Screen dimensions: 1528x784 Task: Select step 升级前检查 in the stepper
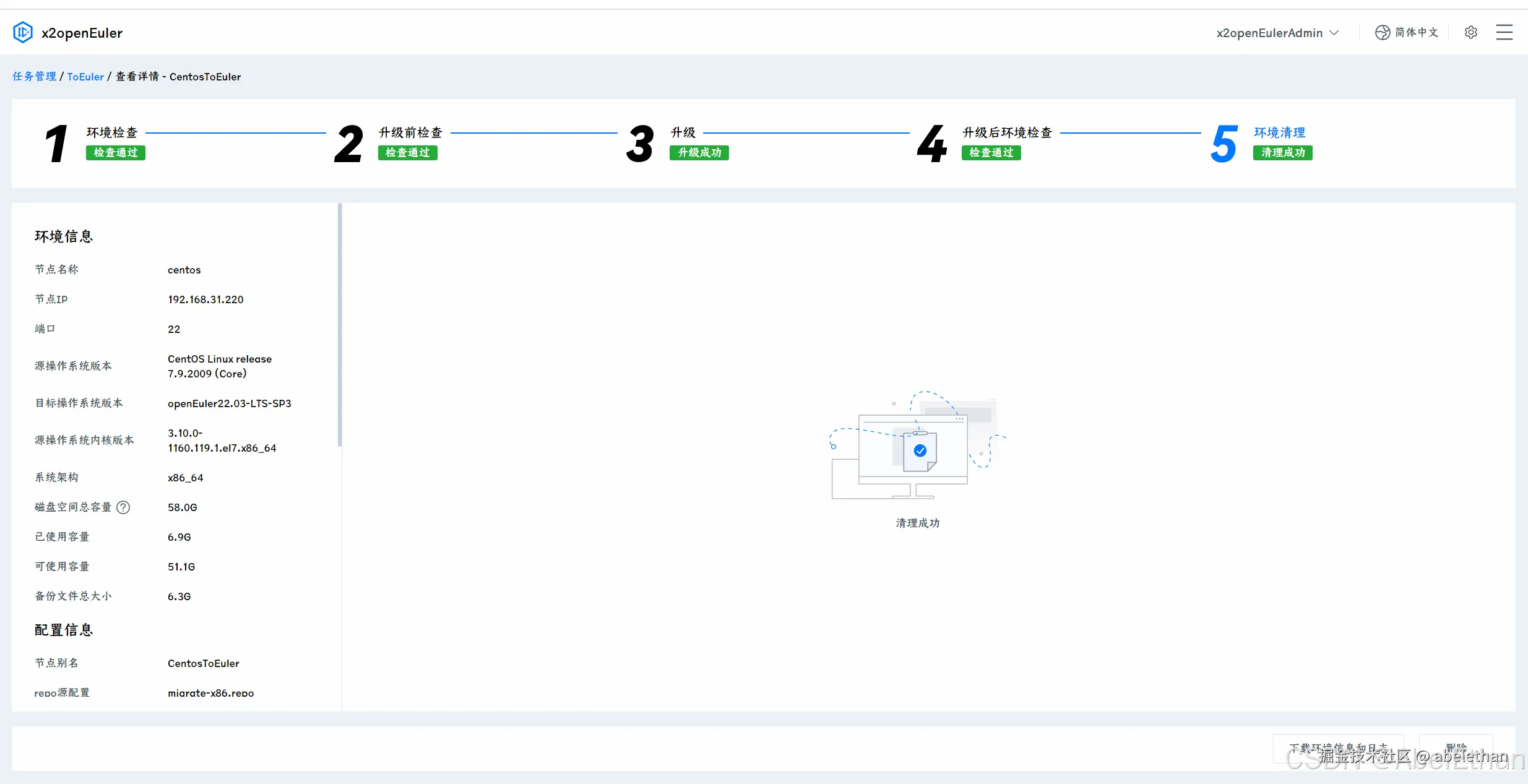click(x=410, y=132)
